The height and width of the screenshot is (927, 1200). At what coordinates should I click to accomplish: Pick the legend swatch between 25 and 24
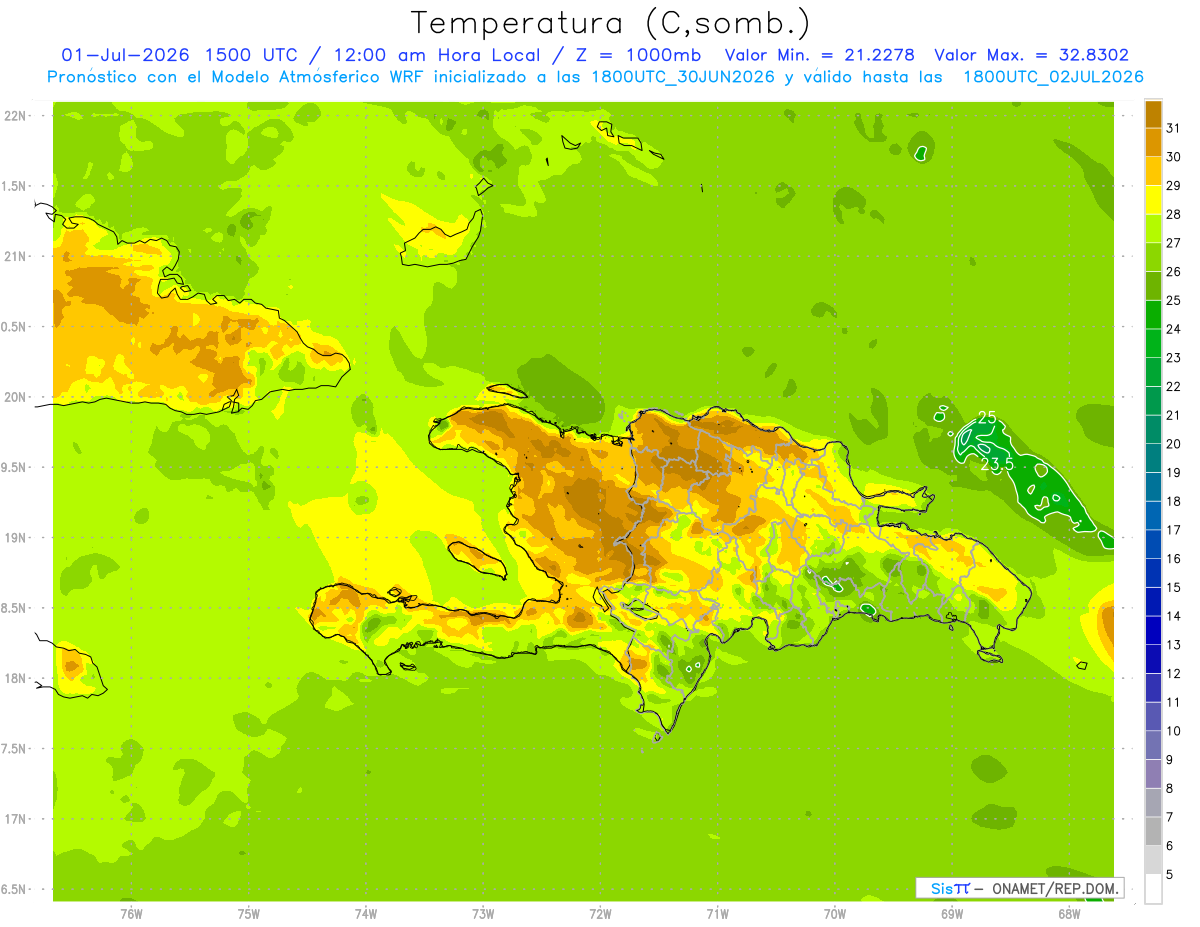[x=1153, y=315]
